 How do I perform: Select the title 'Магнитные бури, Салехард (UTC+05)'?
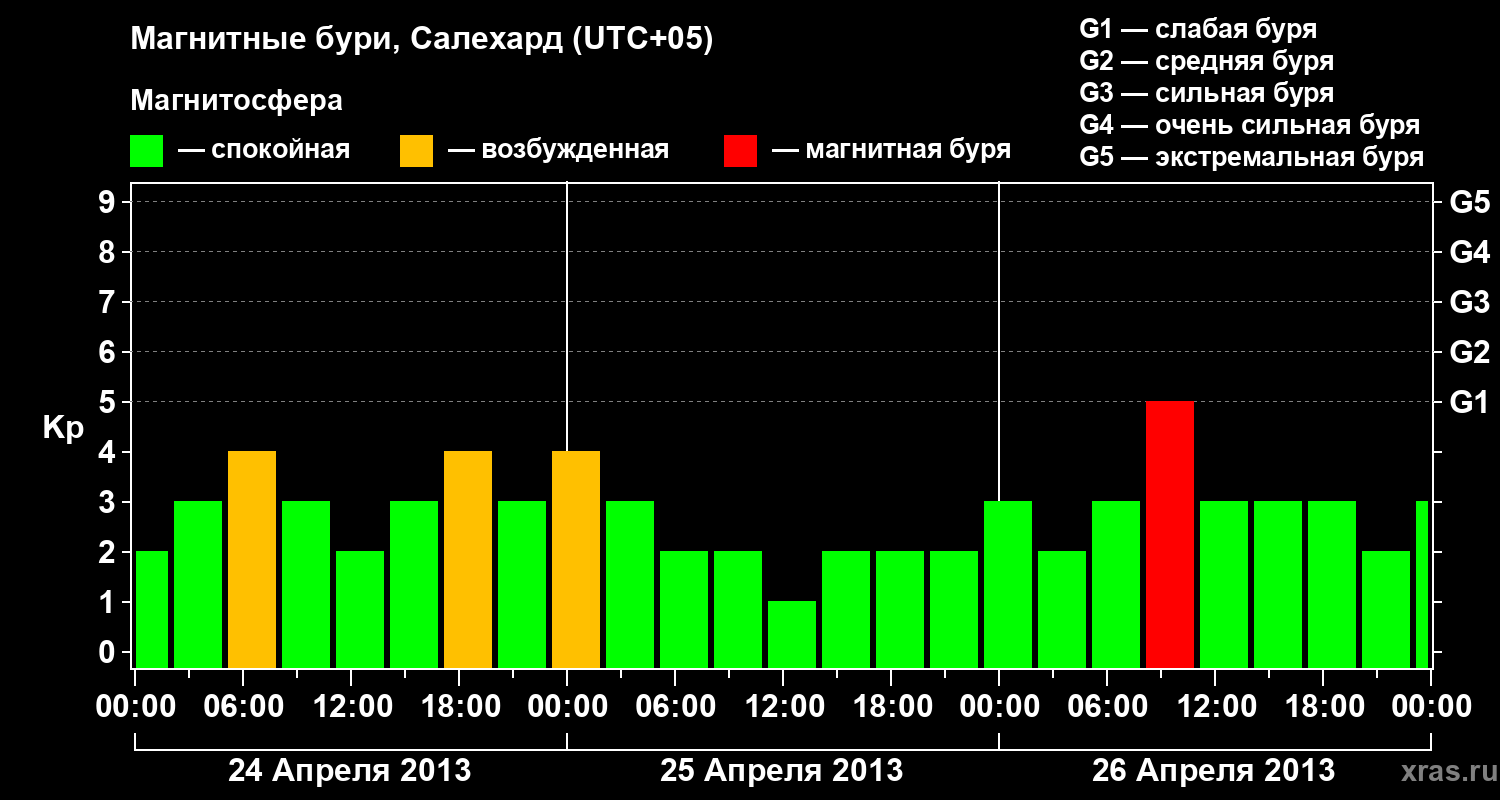point(422,40)
